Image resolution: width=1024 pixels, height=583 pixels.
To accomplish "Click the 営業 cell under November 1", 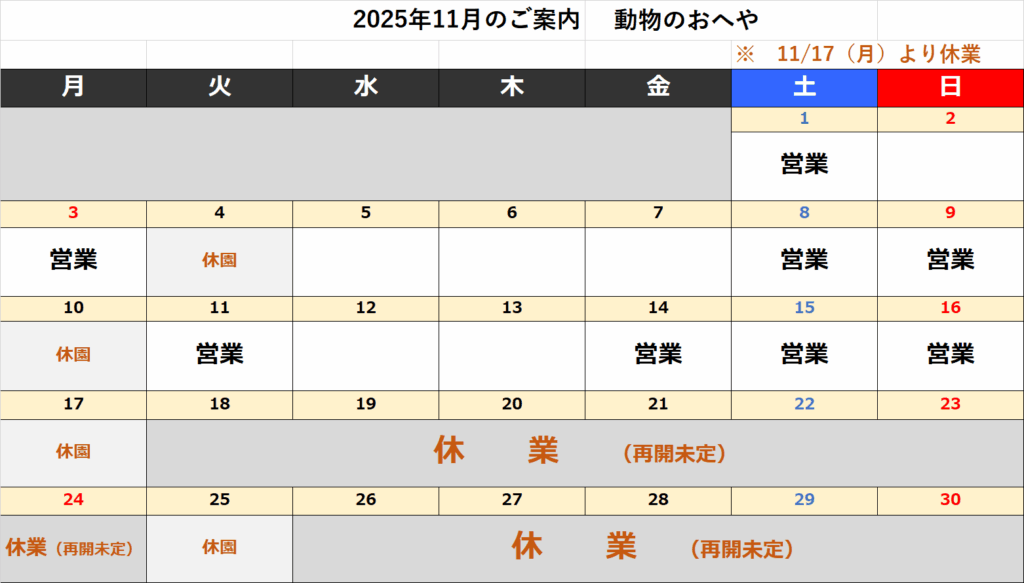I will [804, 165].
